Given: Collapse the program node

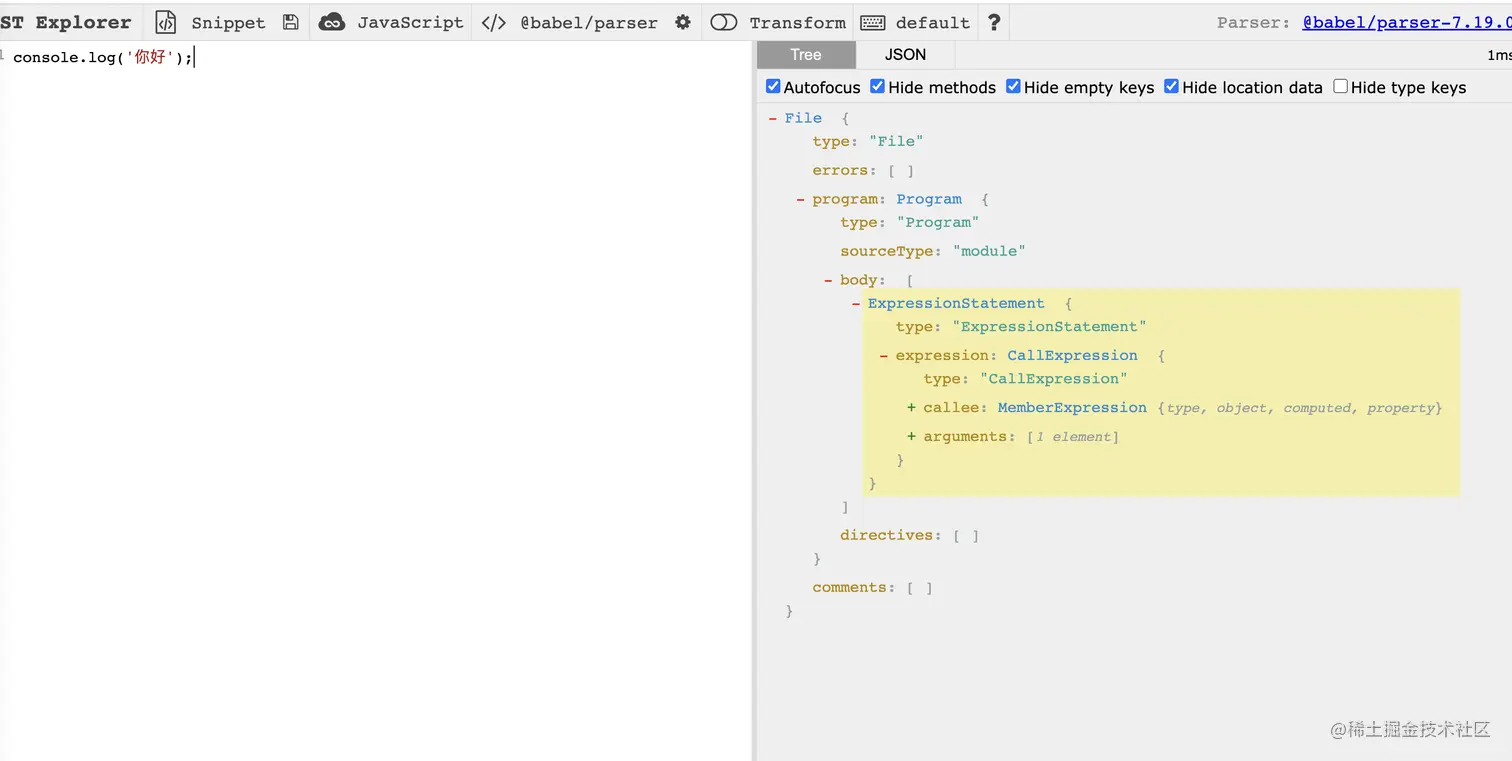Looking at the screenshot, I should point(801,199).
